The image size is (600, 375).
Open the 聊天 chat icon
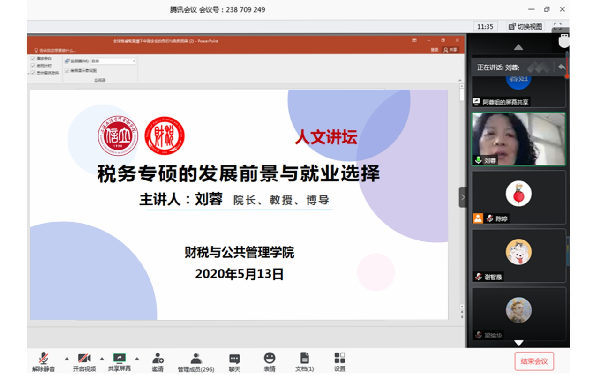point(234,362)
